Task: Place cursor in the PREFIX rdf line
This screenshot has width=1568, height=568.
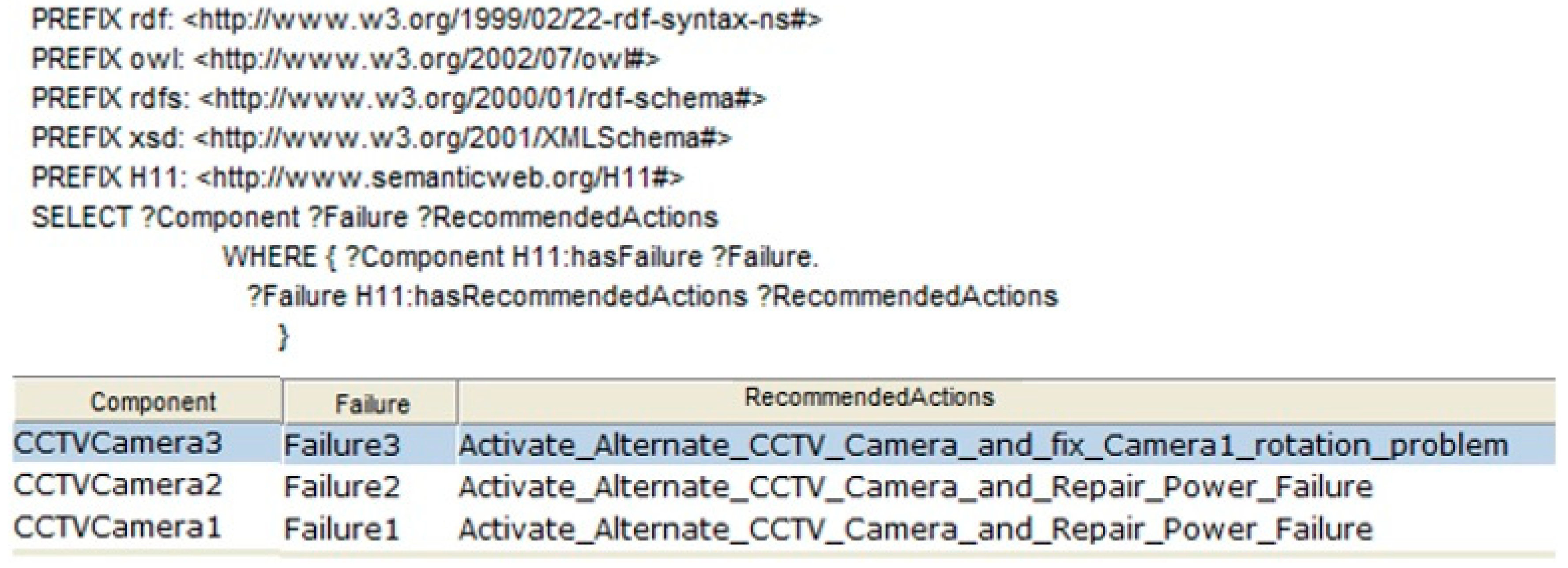Action: click(x=426, y=20)
